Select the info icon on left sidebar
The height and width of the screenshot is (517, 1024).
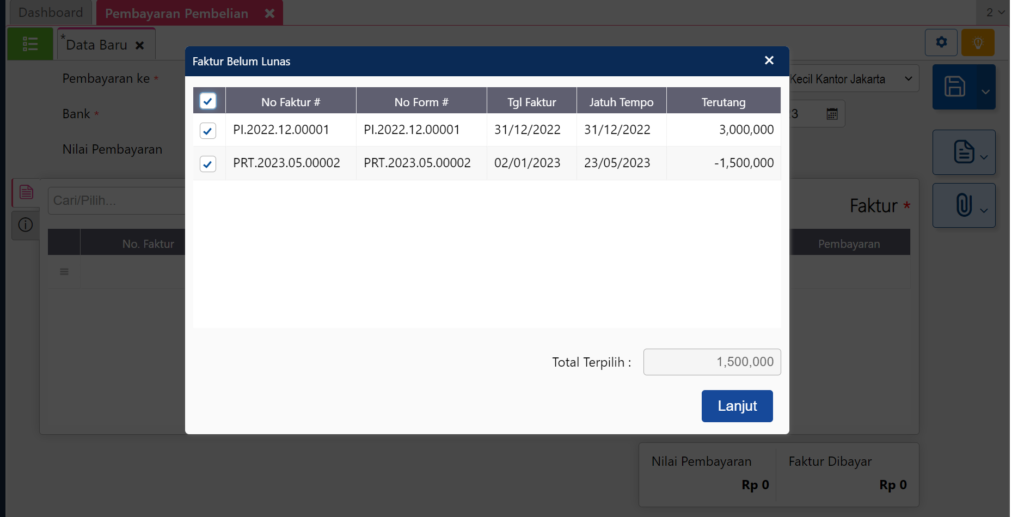pos(25,225)
